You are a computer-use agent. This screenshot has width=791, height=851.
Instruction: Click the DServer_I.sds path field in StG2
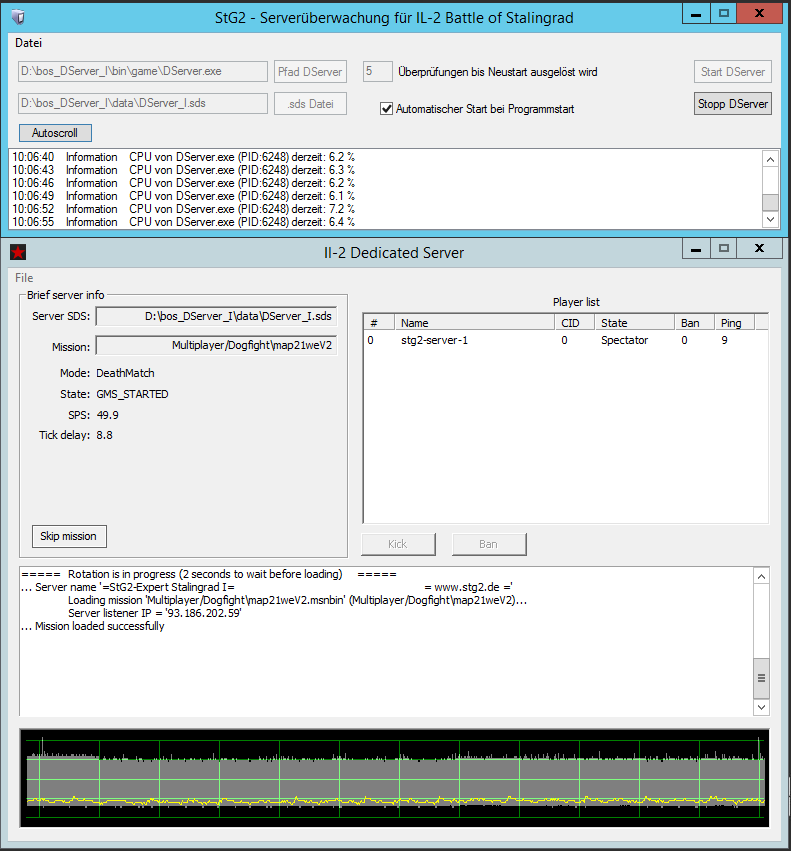pyautogui.click(x=143, y=103)
